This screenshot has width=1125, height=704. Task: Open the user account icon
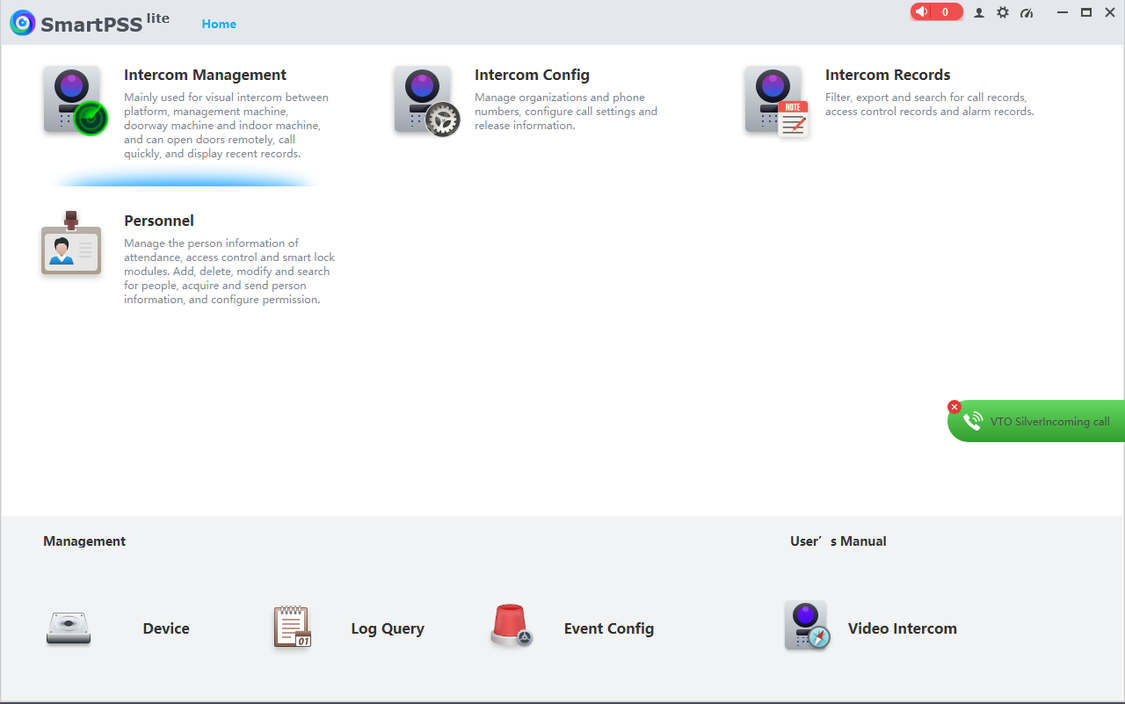coord(979,12)
